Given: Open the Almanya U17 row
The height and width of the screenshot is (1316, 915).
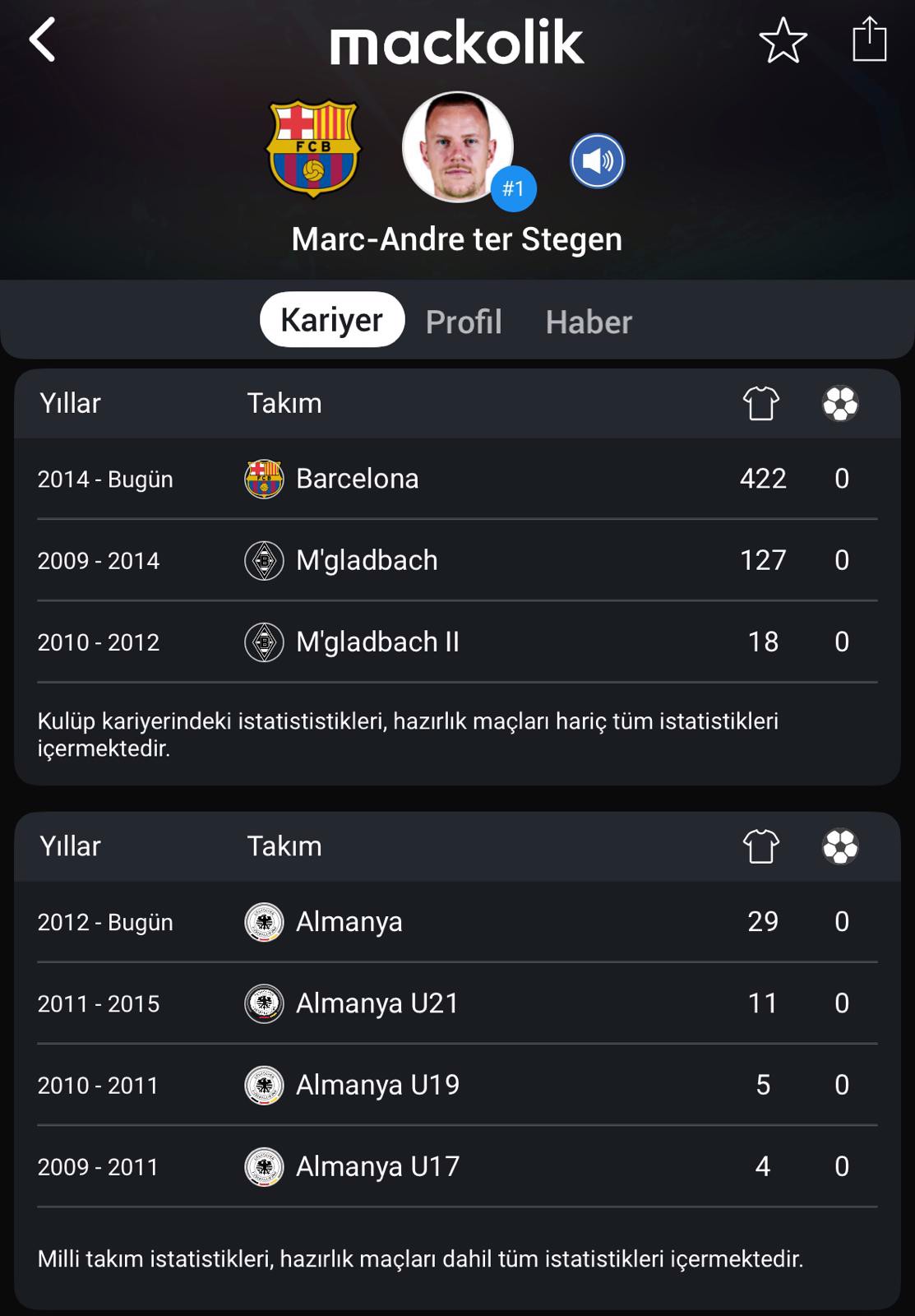Looking at the screenshot, I should (457, 1166).
